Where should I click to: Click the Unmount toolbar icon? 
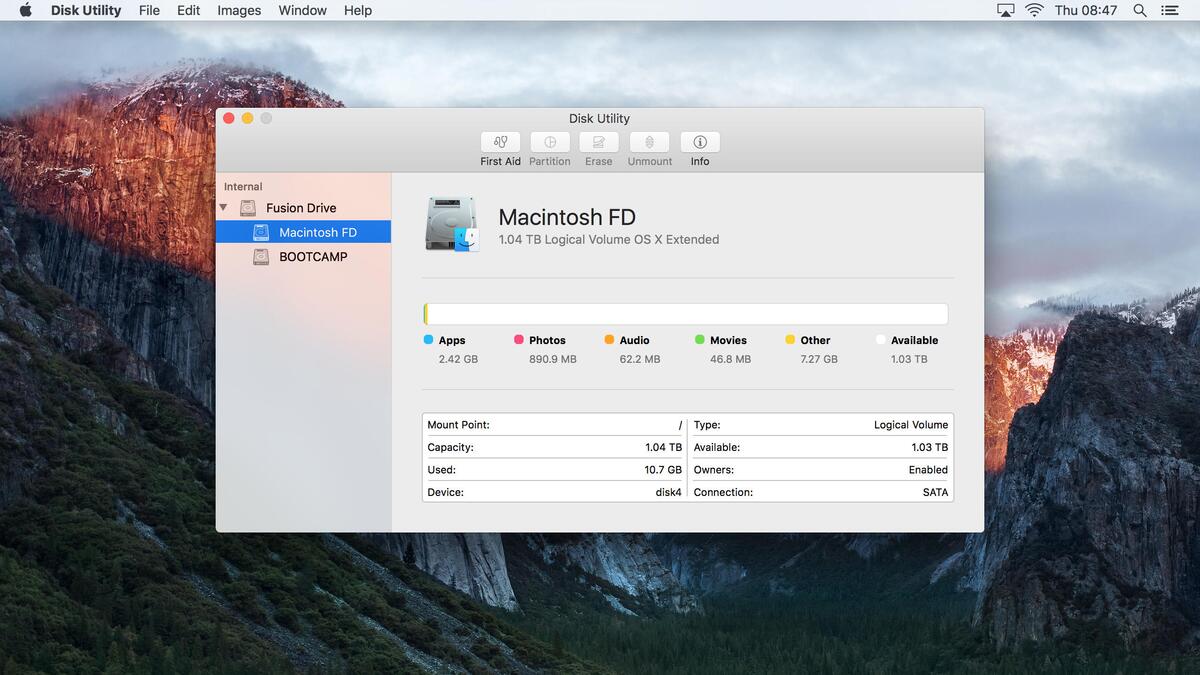649,142
